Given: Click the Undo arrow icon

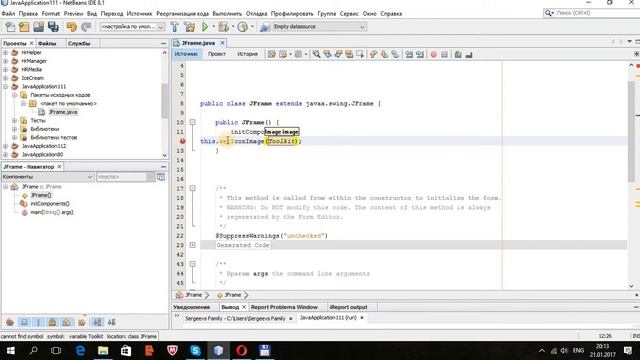Looking at the screenshot, I should [71, 27].
